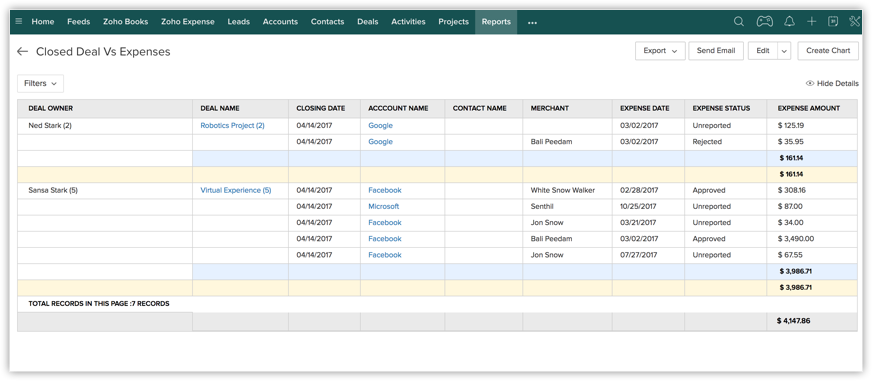This screenshot has height=381, width=872.
Task: Open the calendar icon in top bar
Action: (833, 22)
